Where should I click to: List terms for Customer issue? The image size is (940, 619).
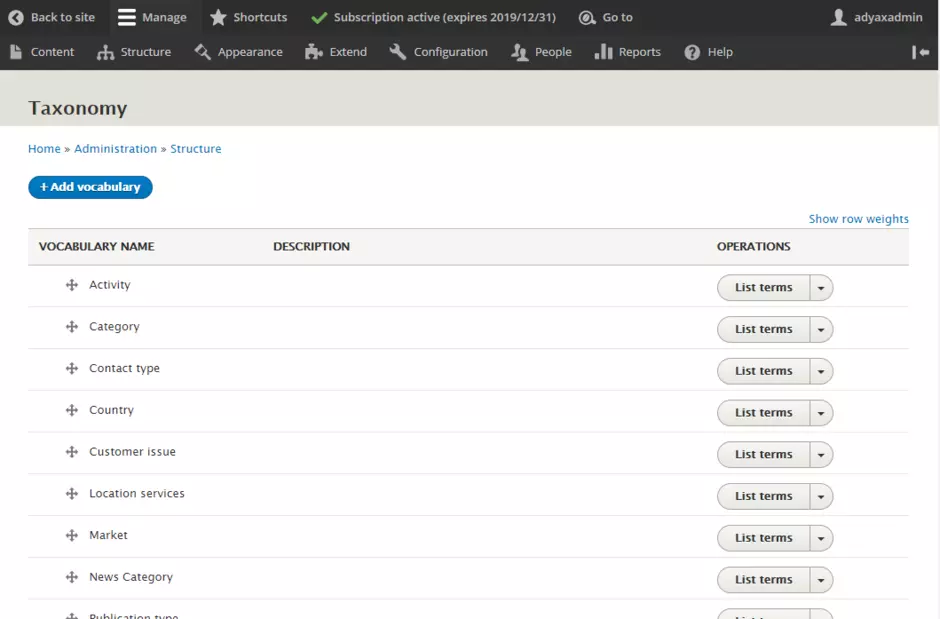[763, 455]
